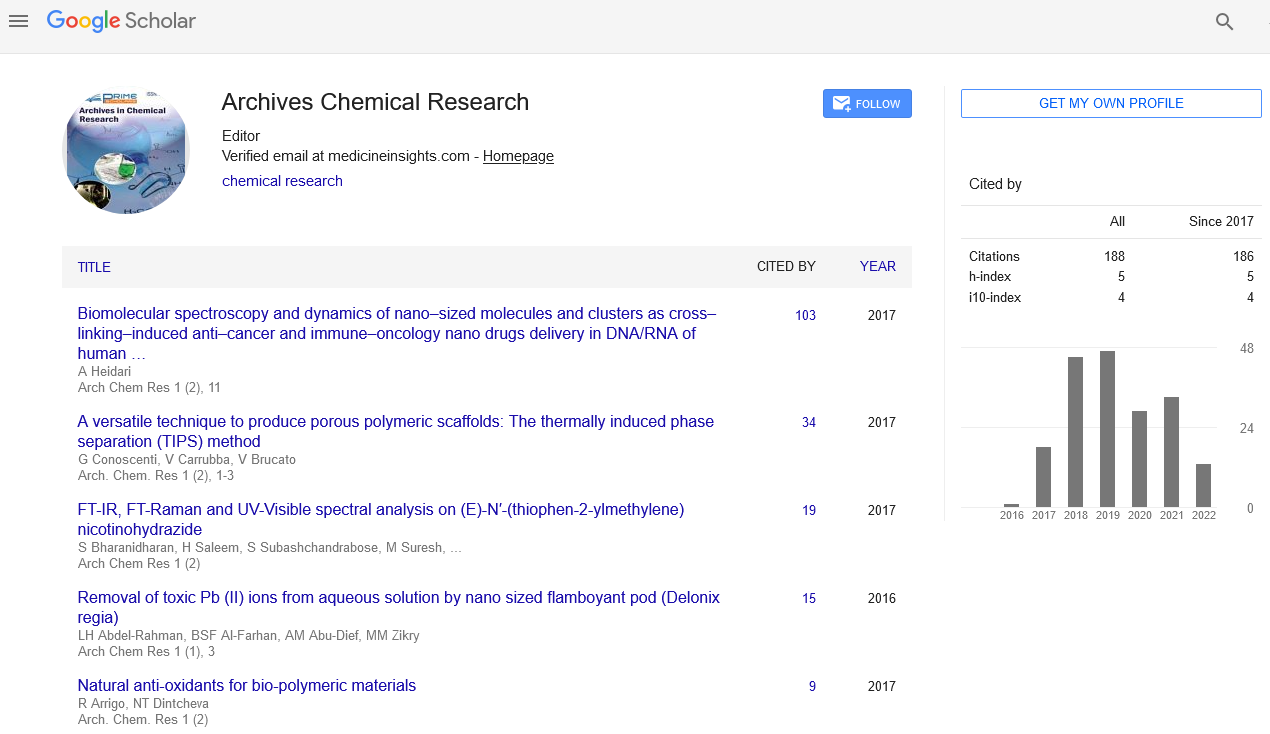Image resolution: width=1270 pixels, height=734 pixels.
Task: Open Natural anti-oxidants for bio-polymeric materials
Action: (246, 686)
